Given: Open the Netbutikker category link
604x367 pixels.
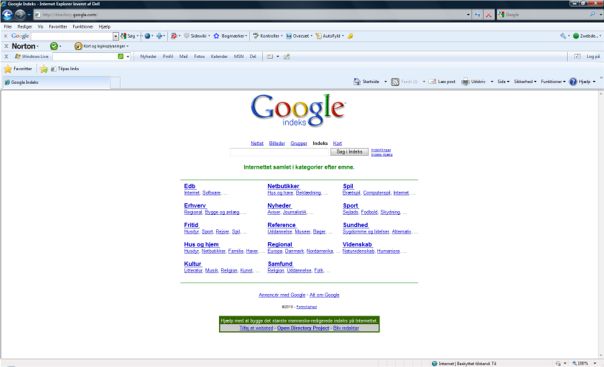Looking at the screenshot, I should pyautogui.click(x=283, y=186).
